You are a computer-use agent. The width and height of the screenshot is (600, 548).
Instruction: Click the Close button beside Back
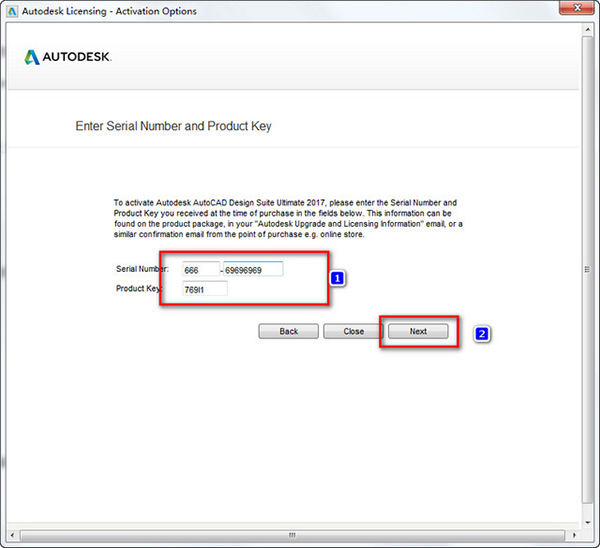[x=353, y=331]
